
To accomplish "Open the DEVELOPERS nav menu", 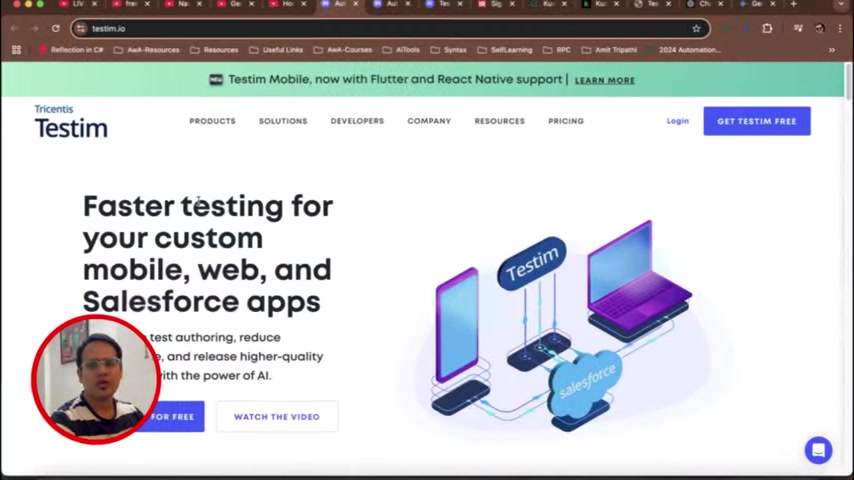I will pyautogui.click(x=357, y=121).
